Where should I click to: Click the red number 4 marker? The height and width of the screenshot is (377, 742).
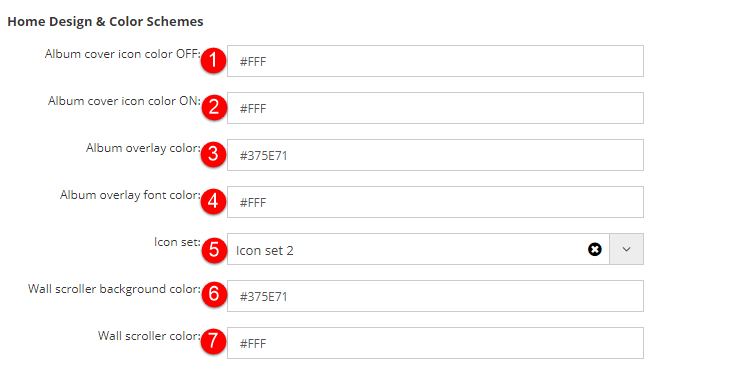coord(213,202)
